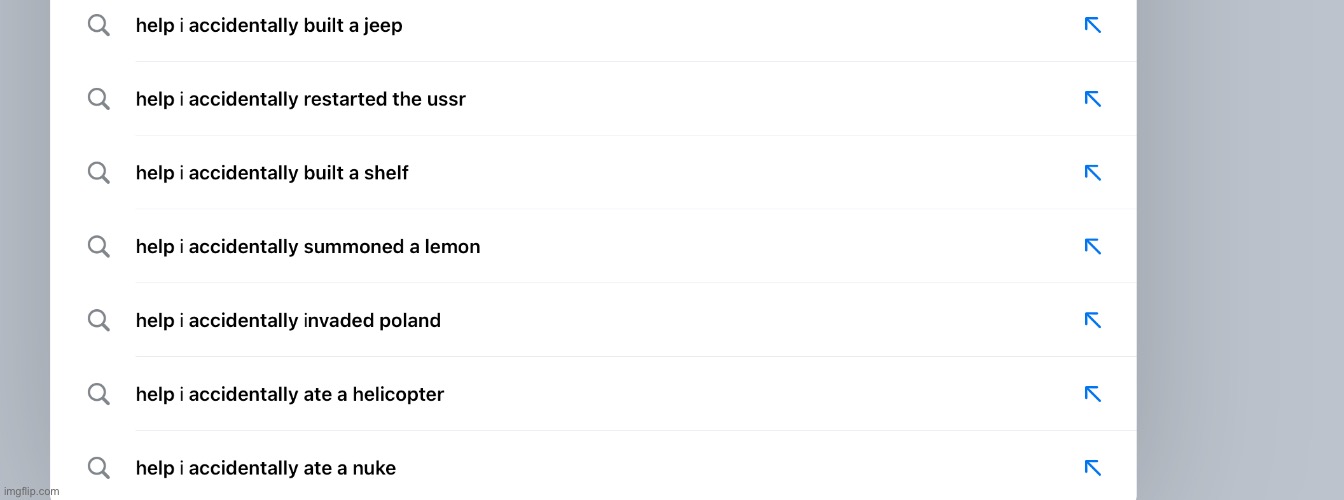
Task: Click the fill-in arrow beside "ate a nuke"
Action: pos(1092,468)
